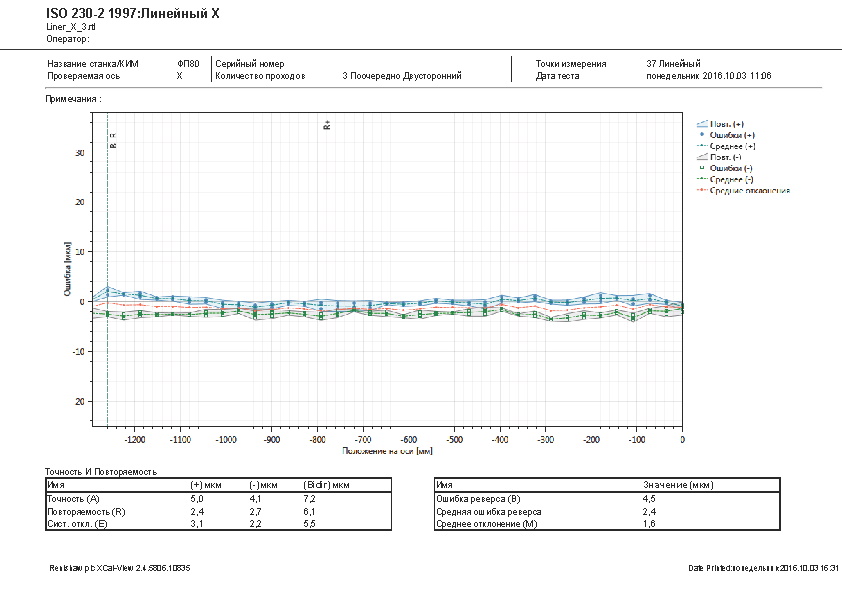The height and width of the screenshot is (595, 842).
Task: Click the green 'Среднее (-)' legend line icon
Action: [701, 179]
